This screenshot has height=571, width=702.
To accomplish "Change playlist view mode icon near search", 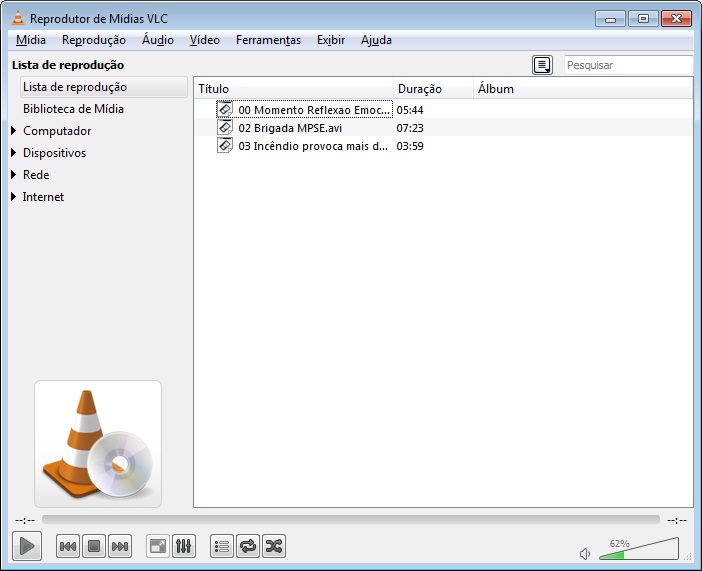I will click(542, 65).
